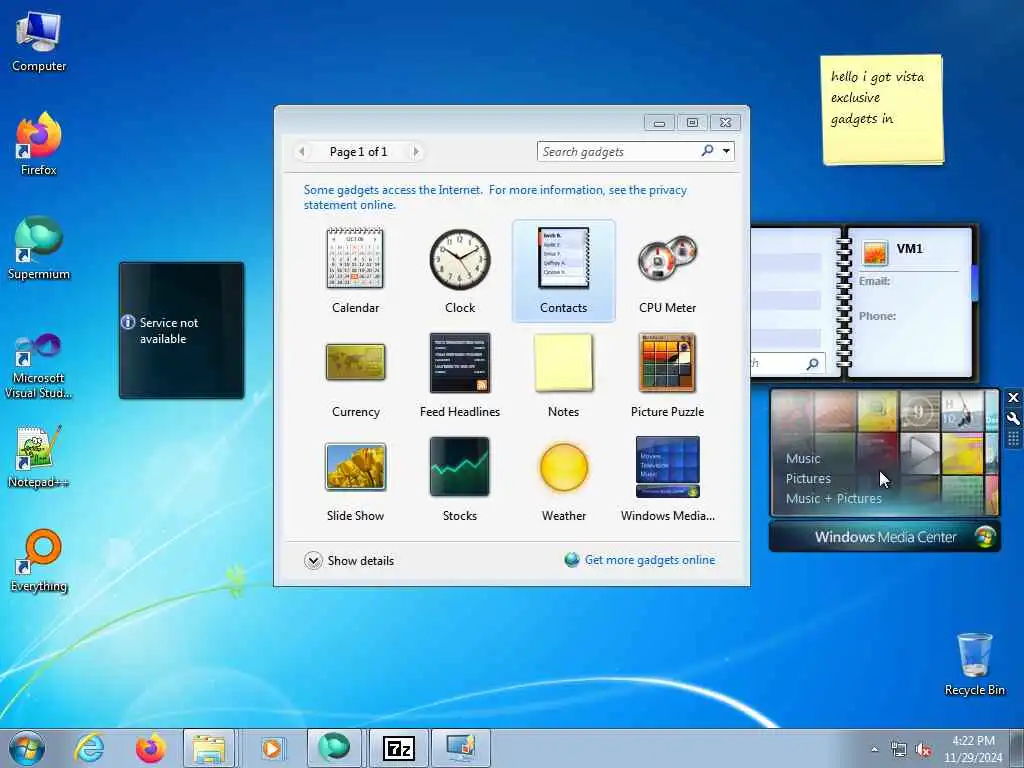
Task: Click the muted volume tray icon
Action: coord(923,750)
